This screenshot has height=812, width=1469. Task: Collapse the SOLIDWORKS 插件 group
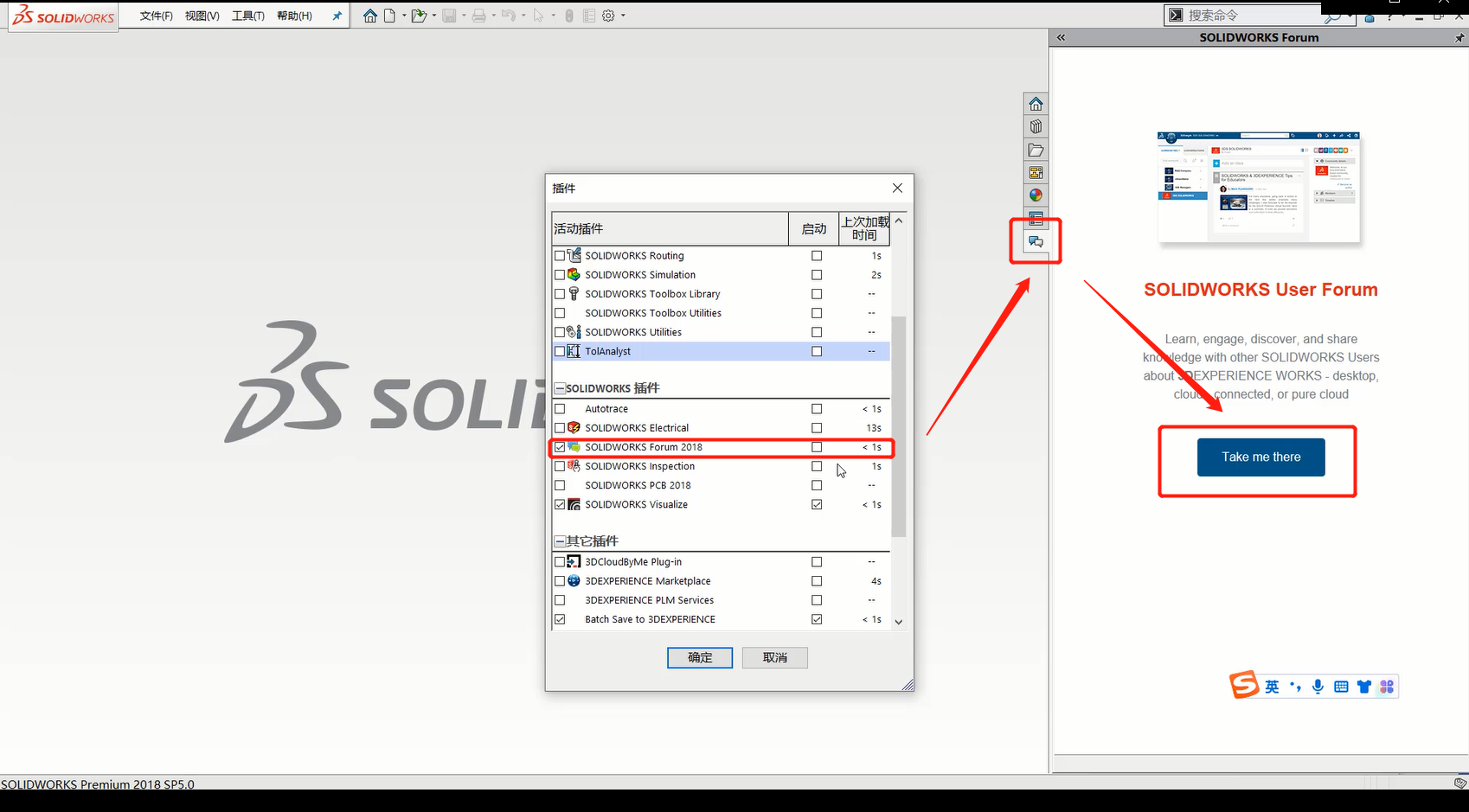pos(560,388)
